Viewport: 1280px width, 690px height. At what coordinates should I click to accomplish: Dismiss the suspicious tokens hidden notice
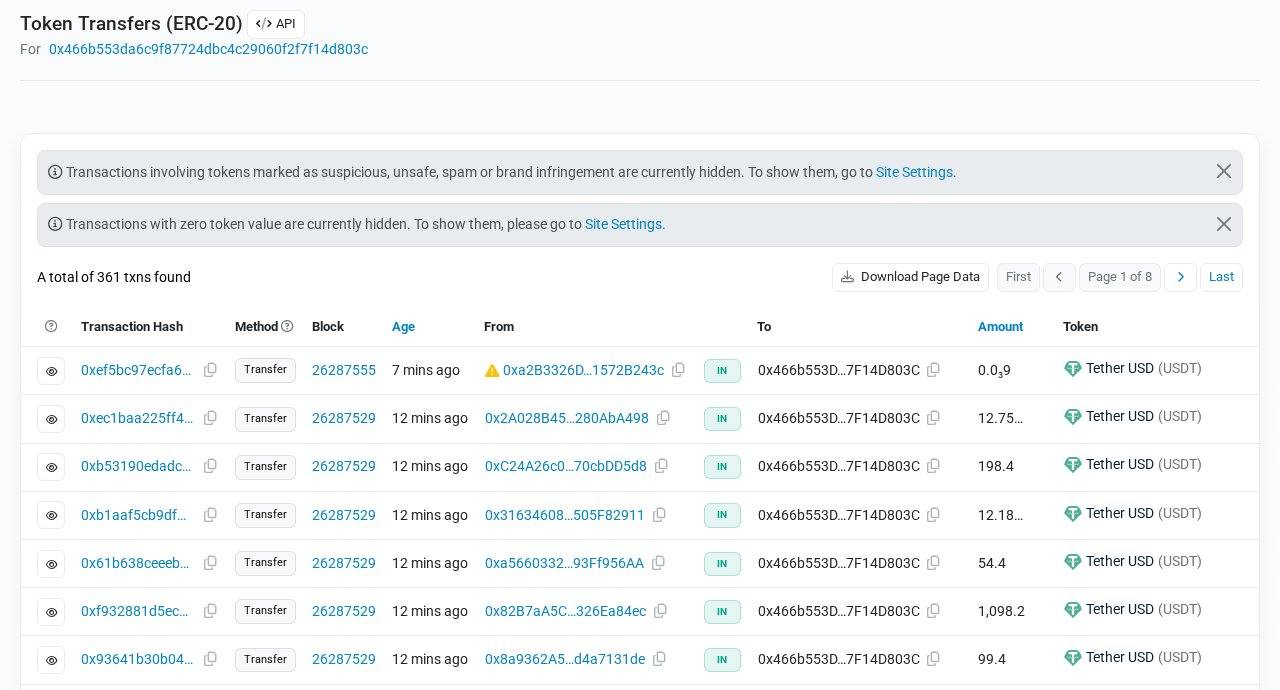(x=1224, y=171)
